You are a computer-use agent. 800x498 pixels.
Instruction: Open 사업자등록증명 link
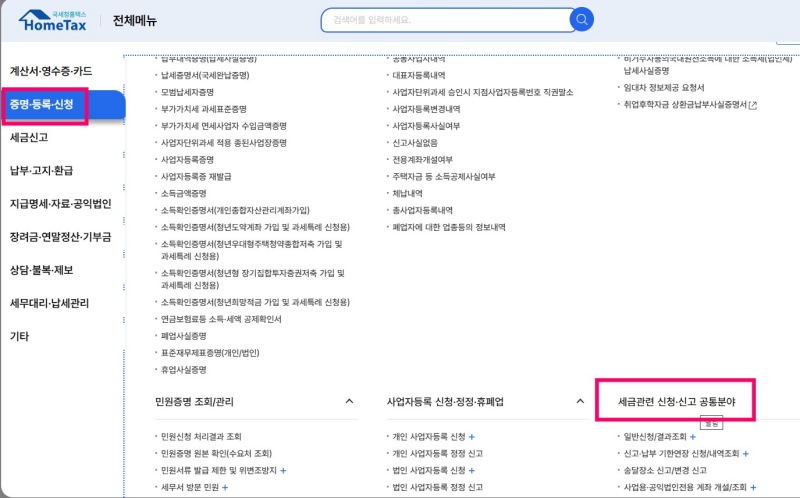pyautogui.click(x=187, y=159)
